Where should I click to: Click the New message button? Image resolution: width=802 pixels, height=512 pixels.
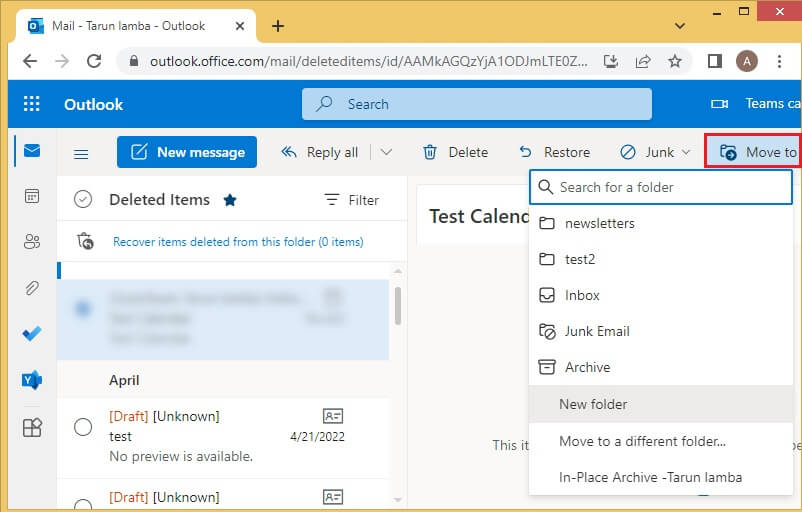[187, 152]
